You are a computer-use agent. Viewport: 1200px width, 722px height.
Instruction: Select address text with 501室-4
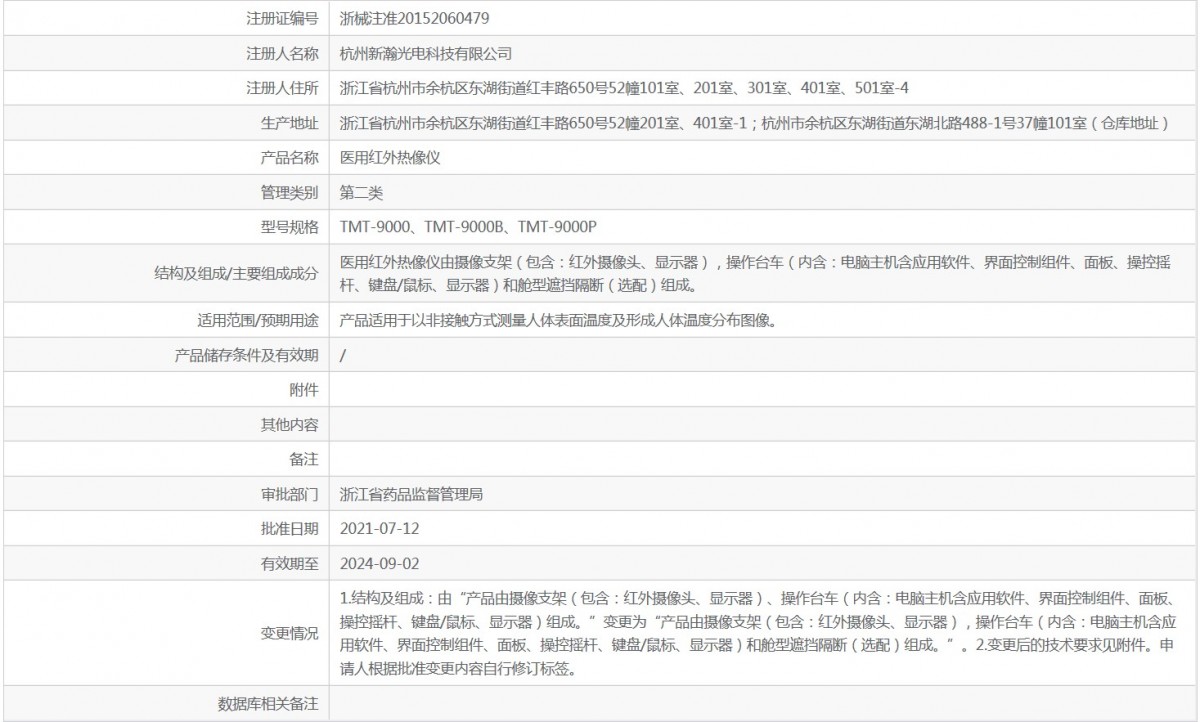point(624,89)
